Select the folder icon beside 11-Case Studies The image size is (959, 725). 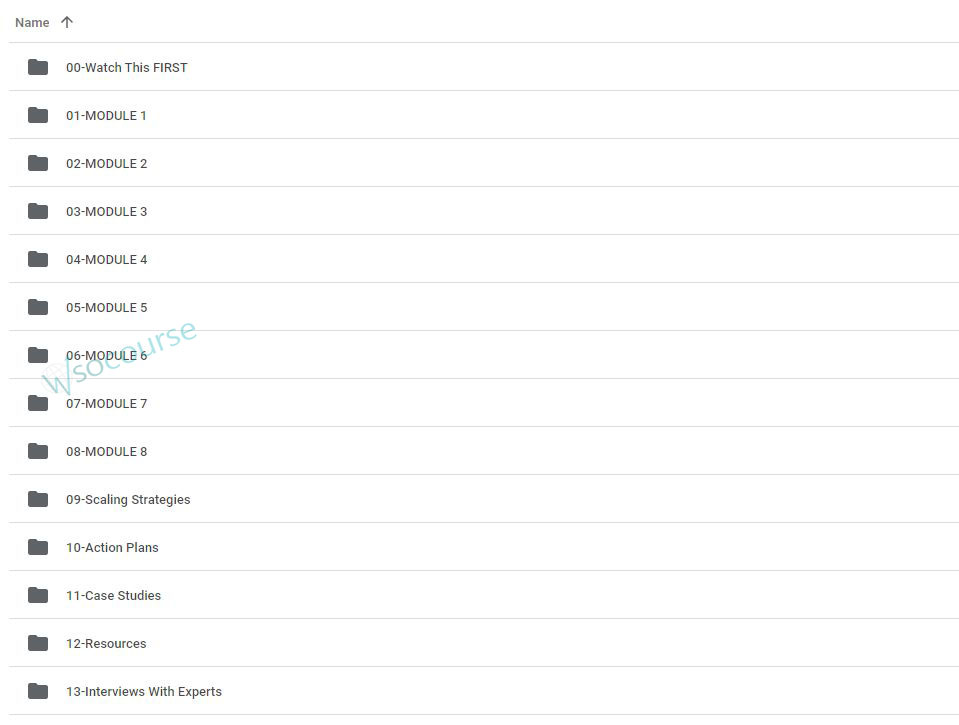click(38, 595)
